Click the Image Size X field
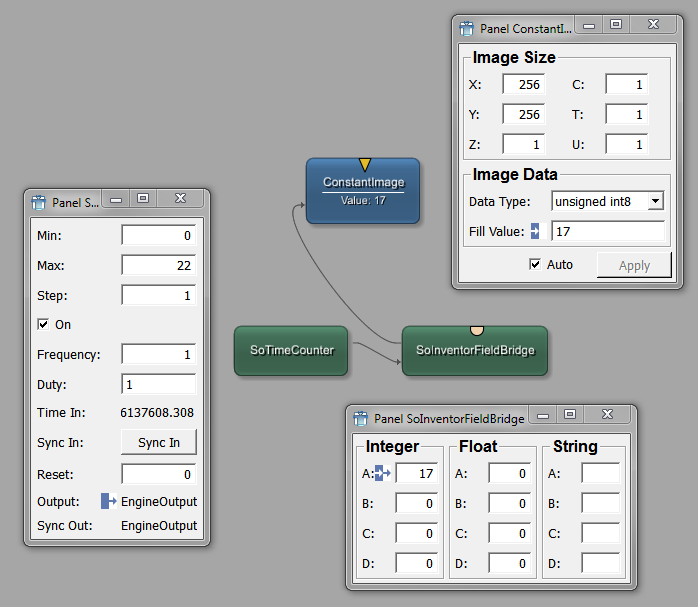Screen dimensions: 698x607 pyautogui.click(x=523, y=85)
